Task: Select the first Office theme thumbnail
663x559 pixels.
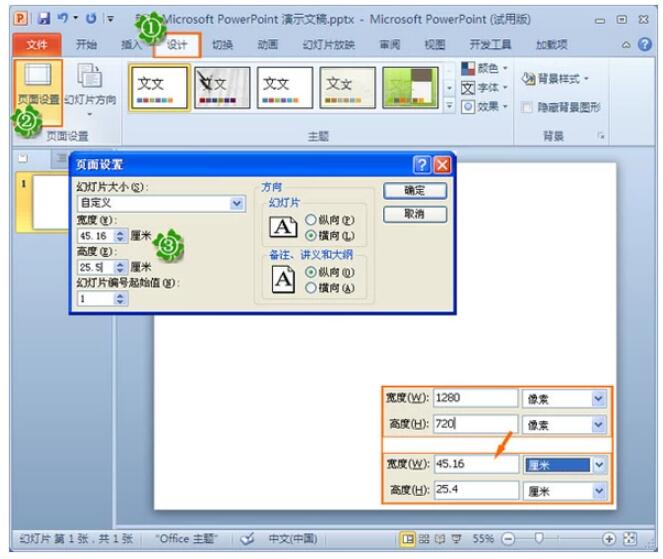Action: pyautogui.click(x=159, y=88)
